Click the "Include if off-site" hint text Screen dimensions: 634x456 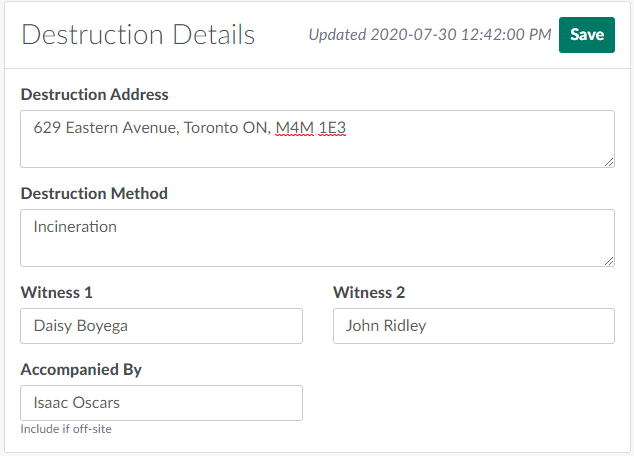click(66, 430)
